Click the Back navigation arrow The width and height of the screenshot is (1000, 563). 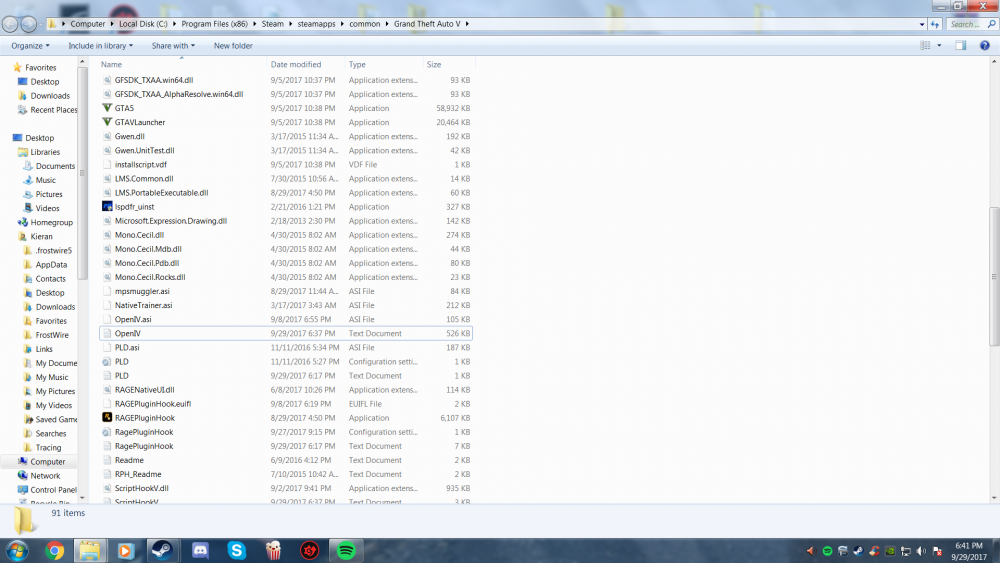(x=10, y=24)
